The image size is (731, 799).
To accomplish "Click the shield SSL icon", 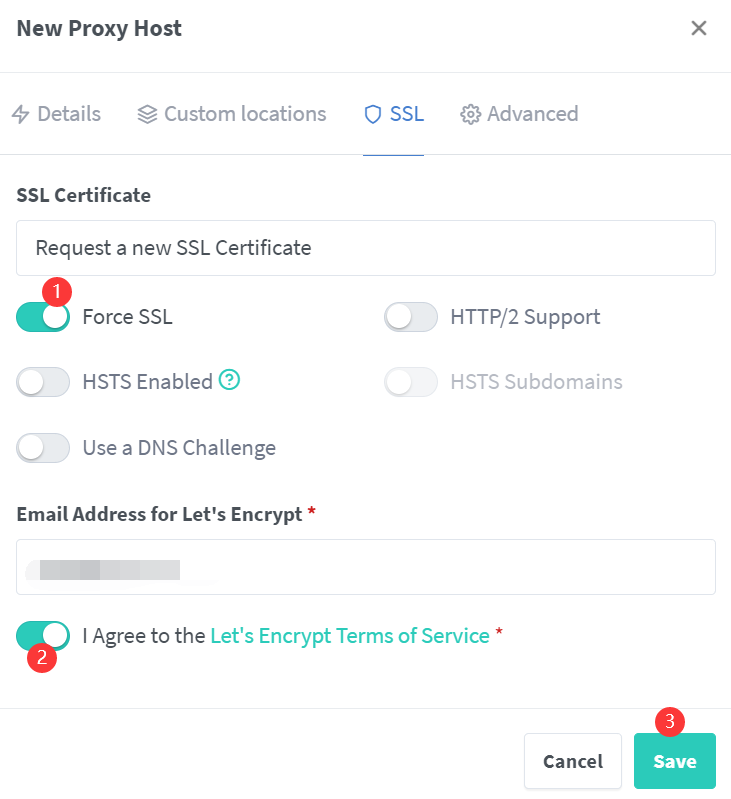I will 373,115.
